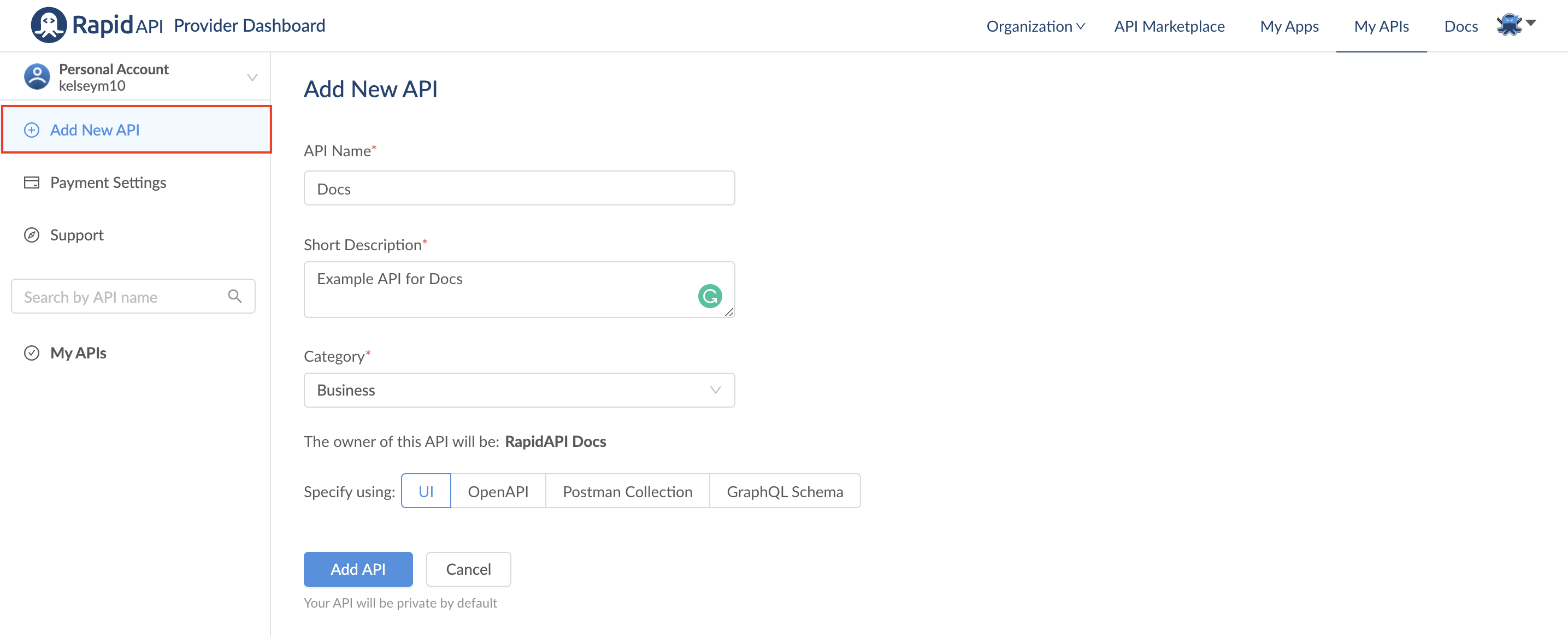Open My Apps in top navigation
1568x636 pixels.
(1289, 26)
